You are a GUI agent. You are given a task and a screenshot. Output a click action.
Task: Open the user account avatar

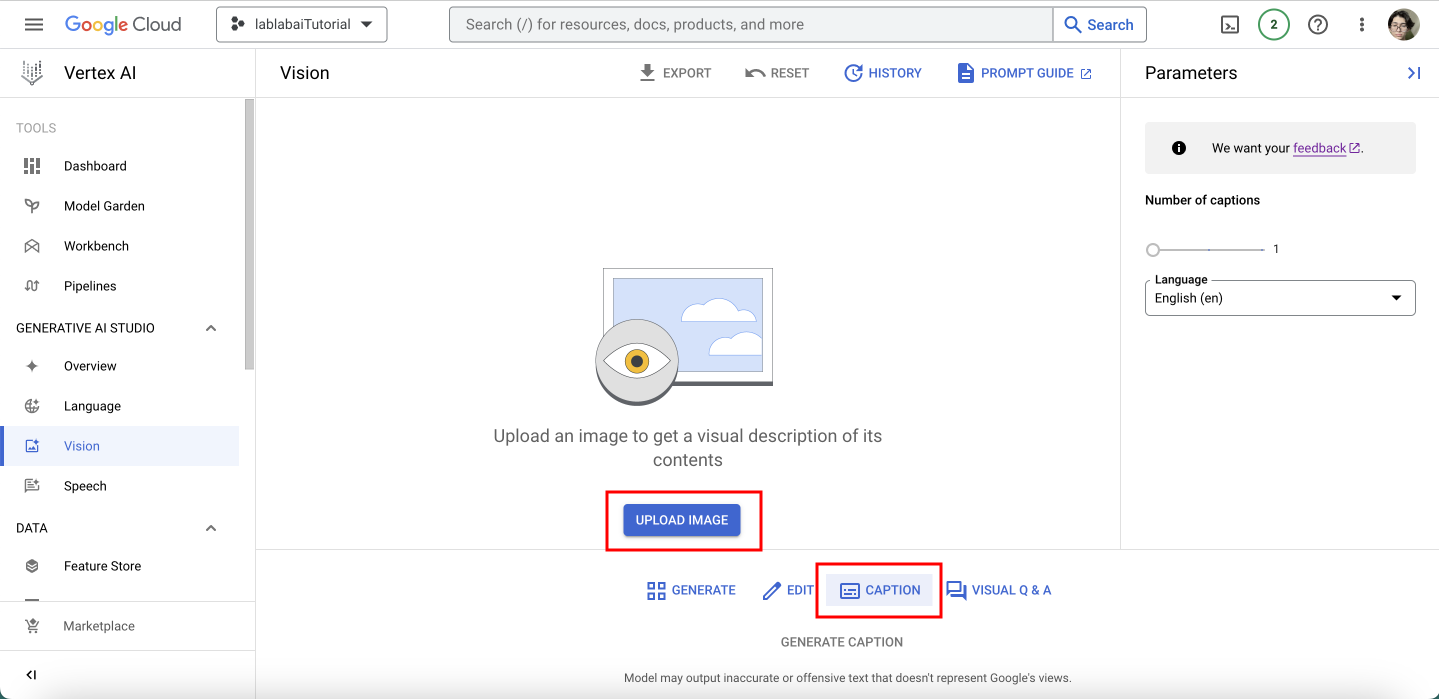pos(1404,25)
